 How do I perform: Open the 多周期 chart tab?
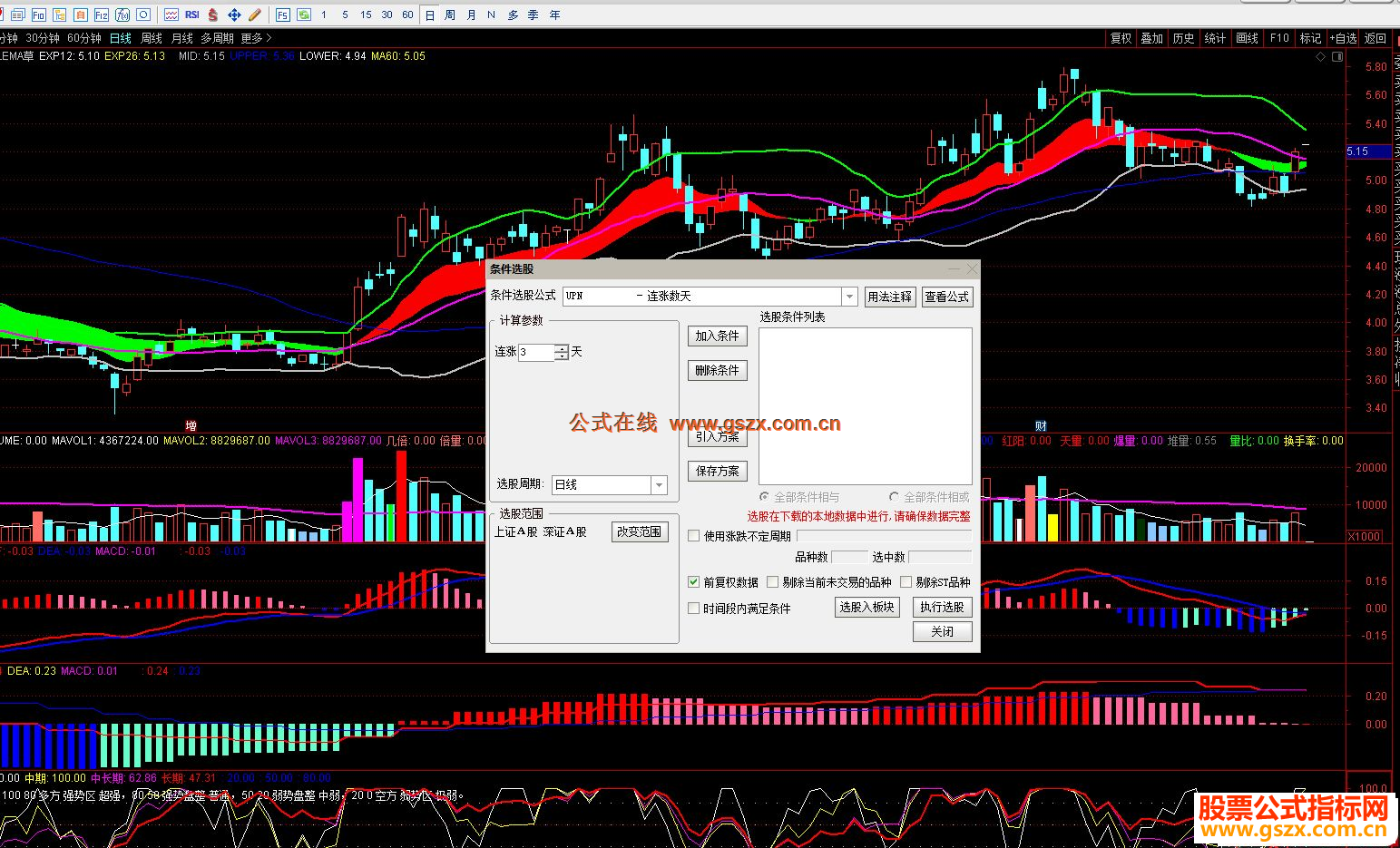[217, 38]
